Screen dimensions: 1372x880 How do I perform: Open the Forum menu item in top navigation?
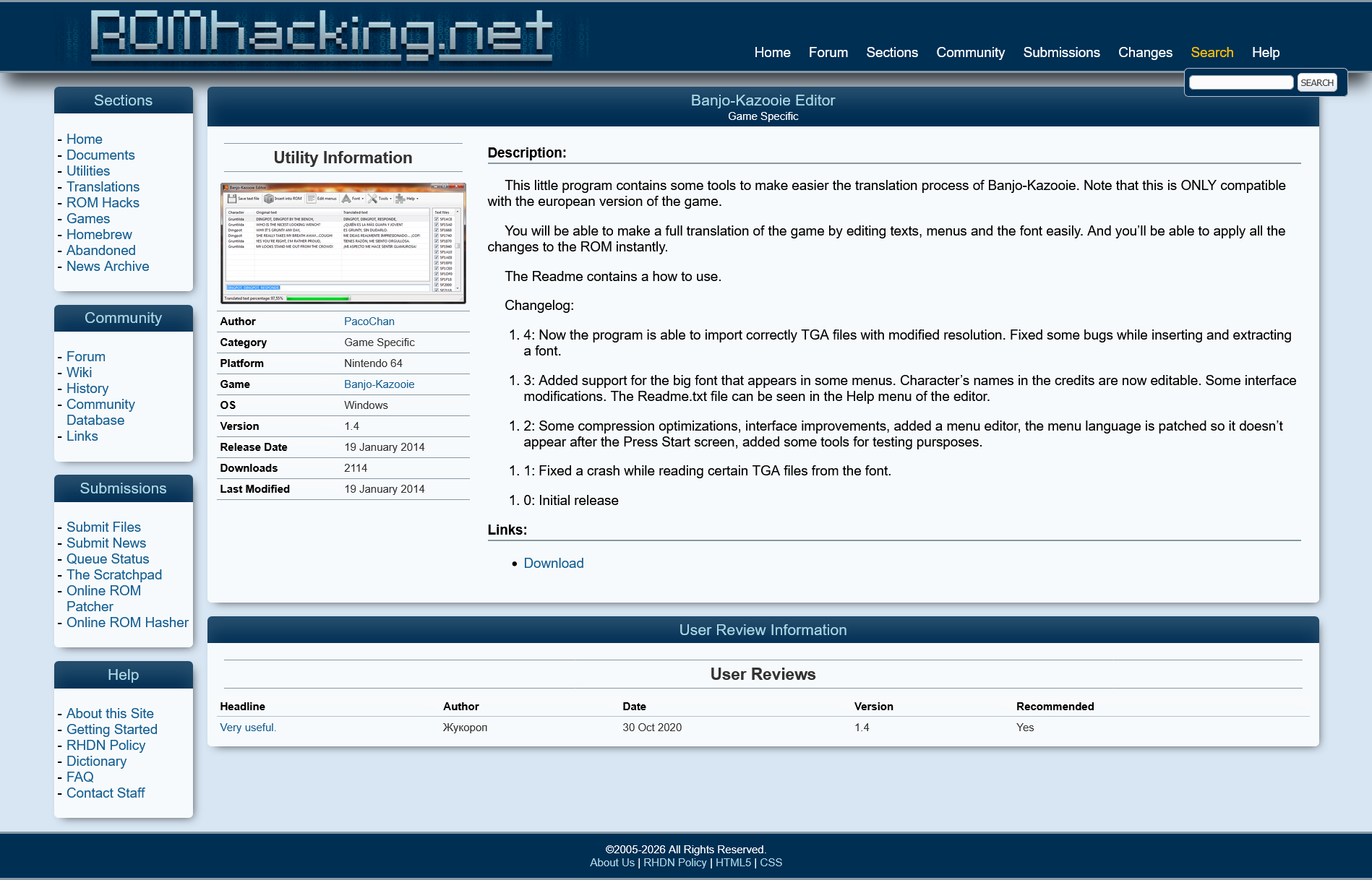[828, 53]
